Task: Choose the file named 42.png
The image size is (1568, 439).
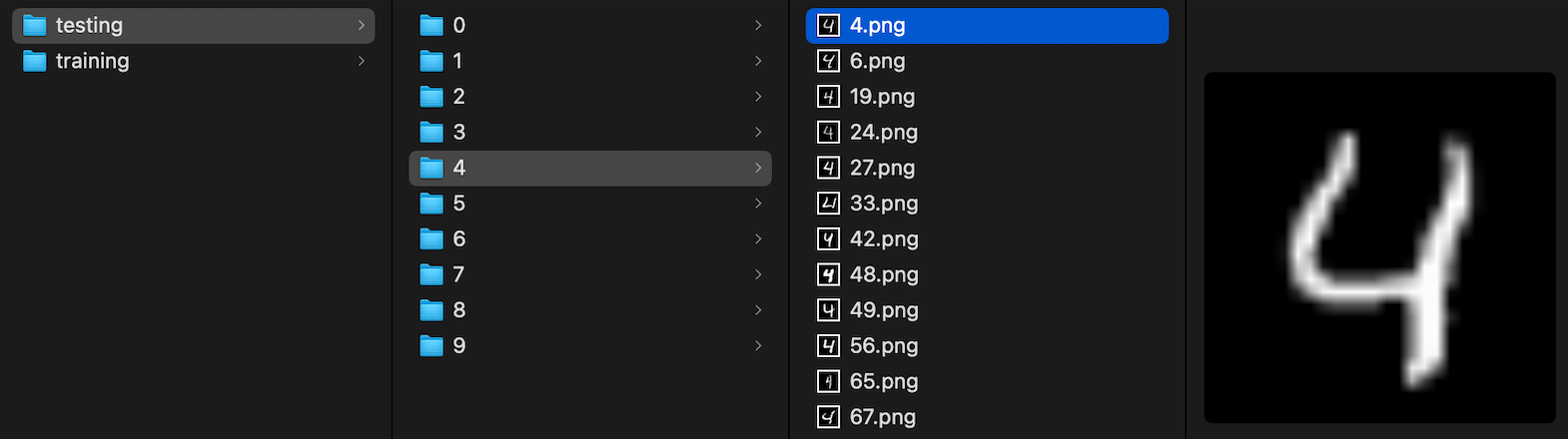Action: pos(987,239)
